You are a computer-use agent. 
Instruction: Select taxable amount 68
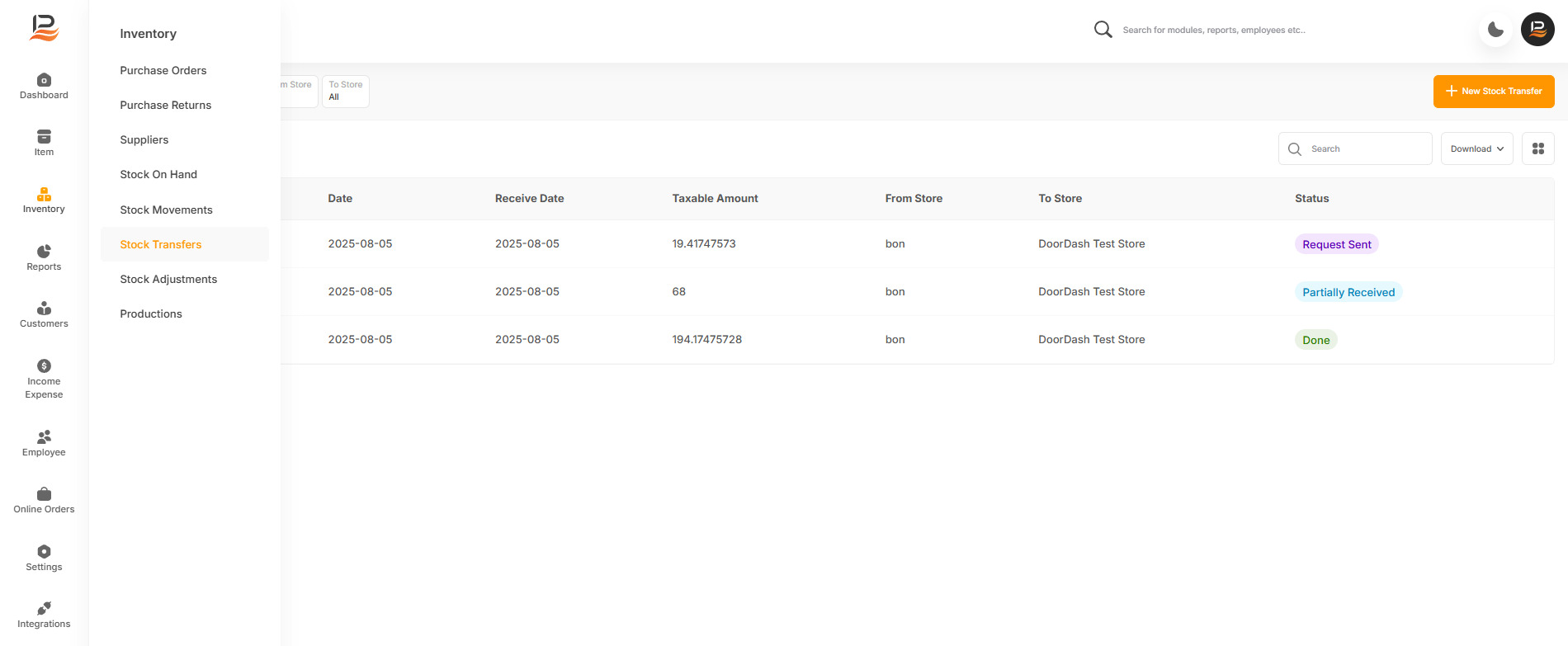[678, 291]
